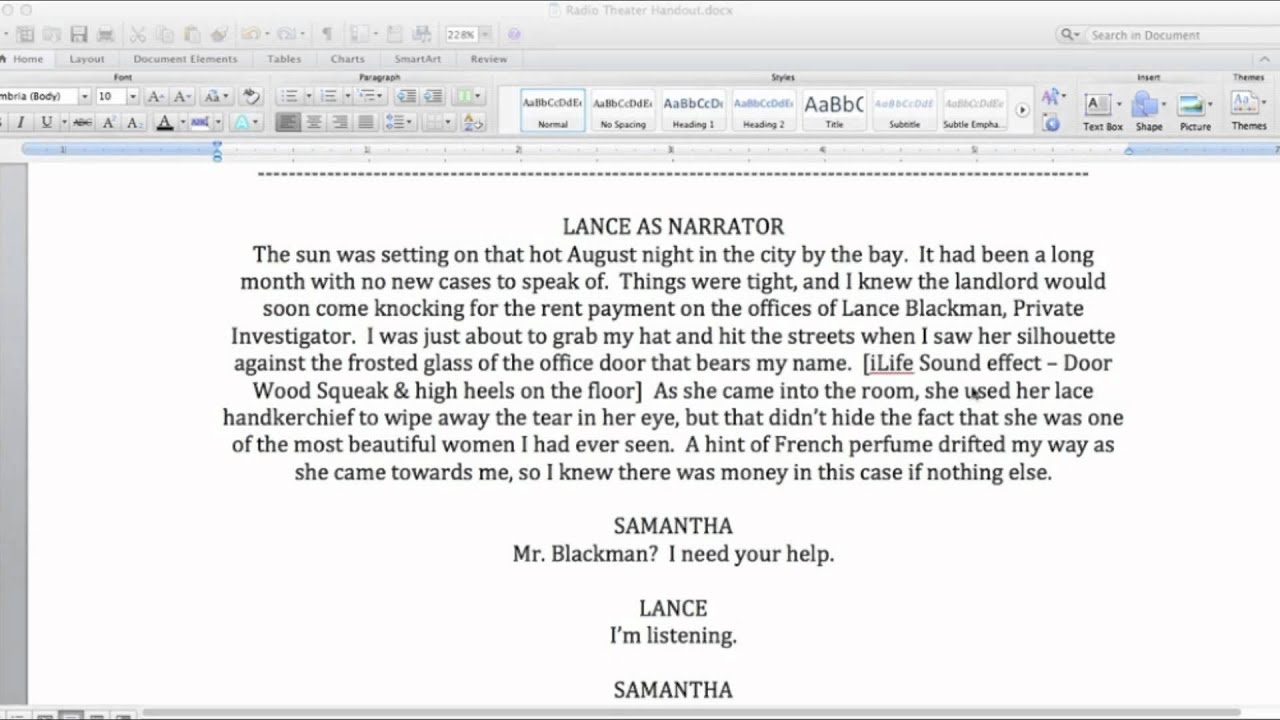
Task: Toggle italic formatting
Action: coord(20,122)
